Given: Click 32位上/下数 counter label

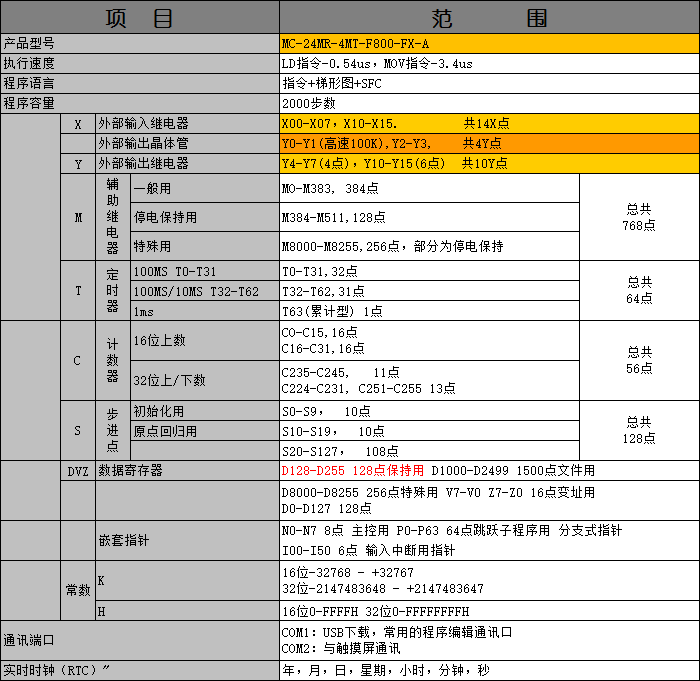Looking at the screenshot, I should coord(205,380).
